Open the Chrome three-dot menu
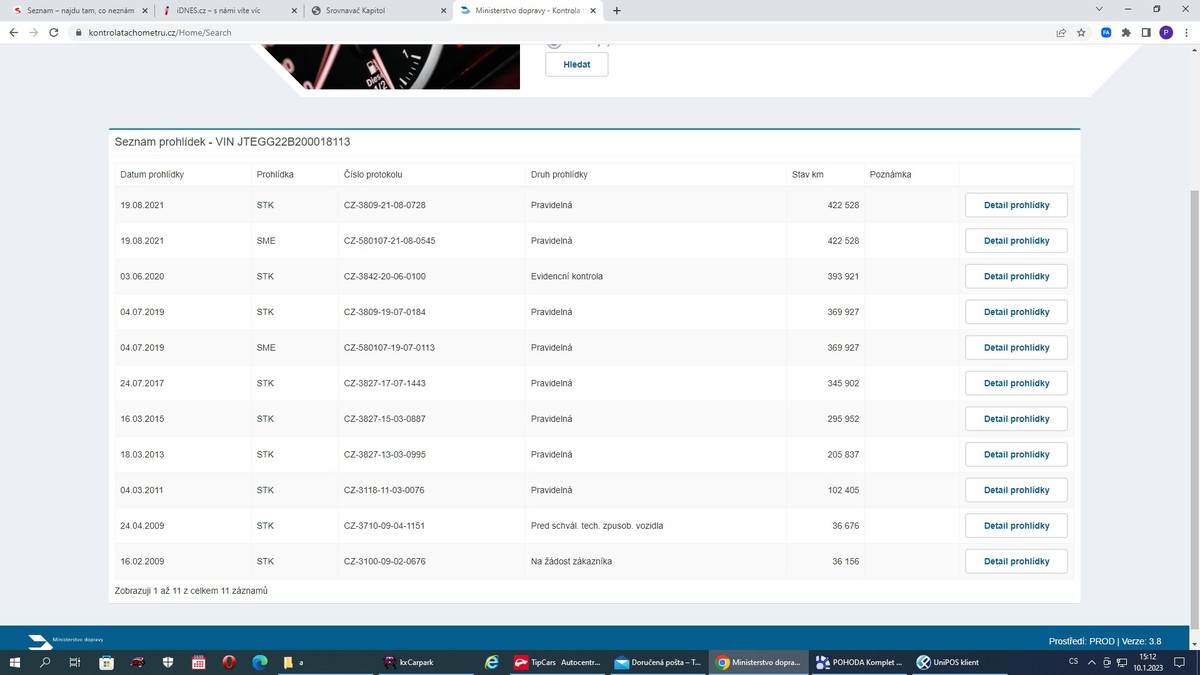This screenshot has width=1200, height=675. (1186, 32)
